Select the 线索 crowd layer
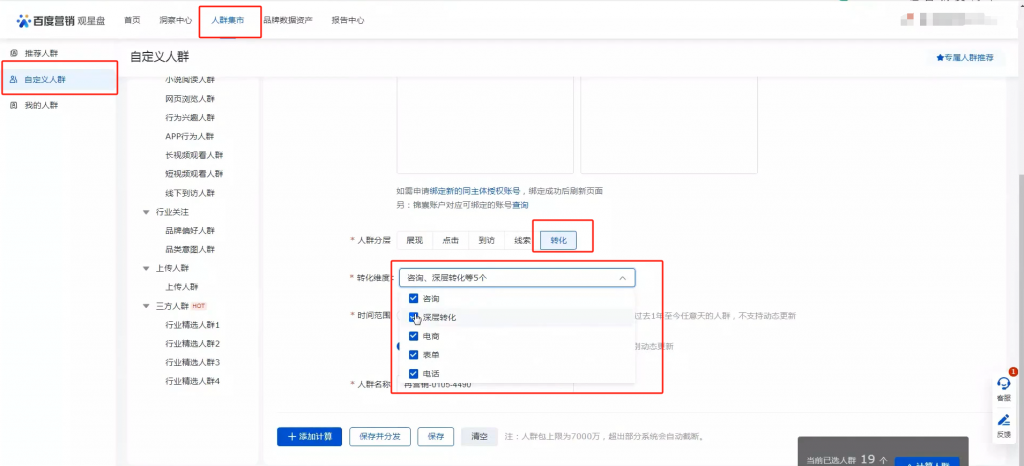Viewport: 1024px width, 466px height. pyautogui.click(x=522, y=240)
